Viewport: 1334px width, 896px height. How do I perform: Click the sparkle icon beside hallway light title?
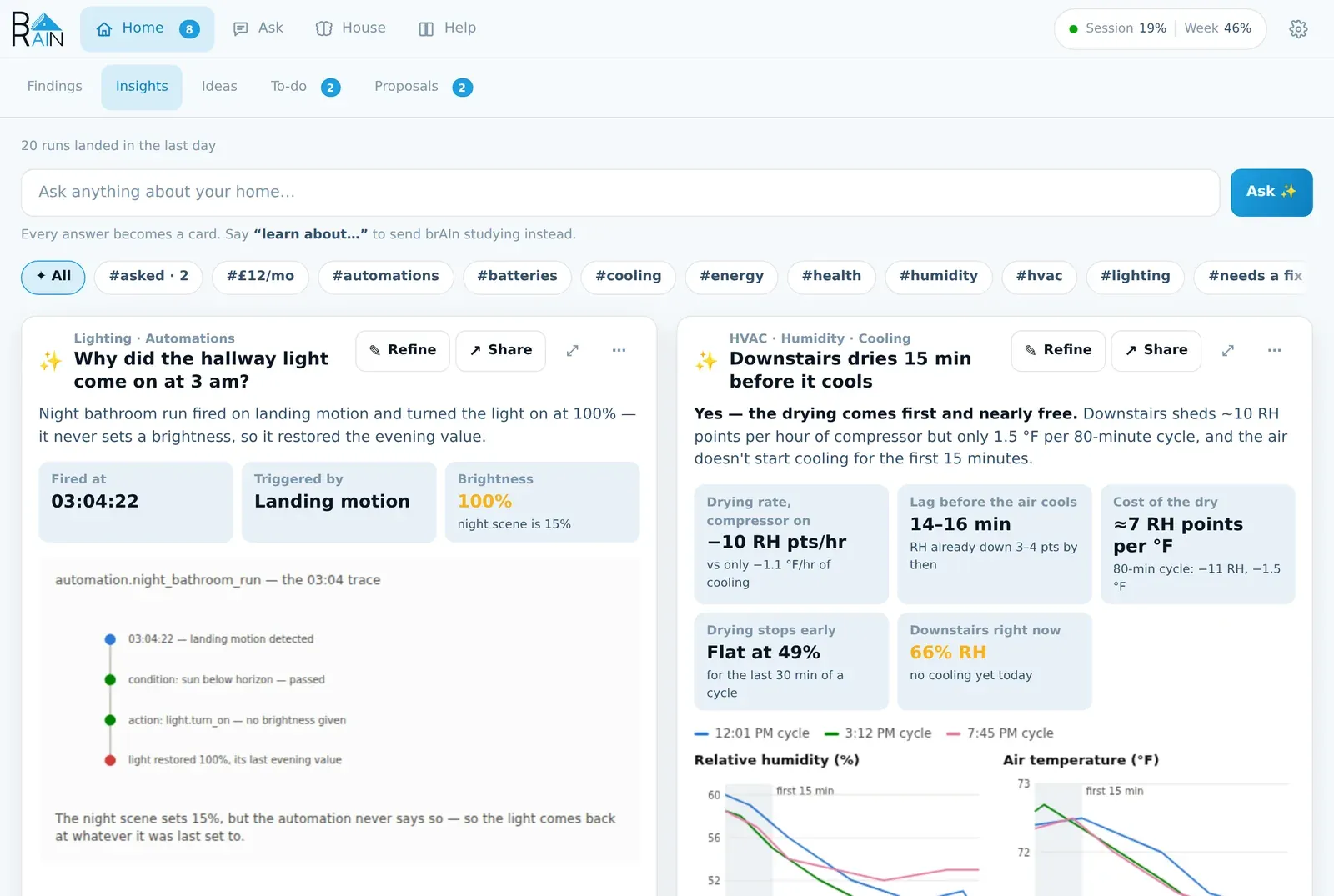pyautogui.click(x=51, y=361)
